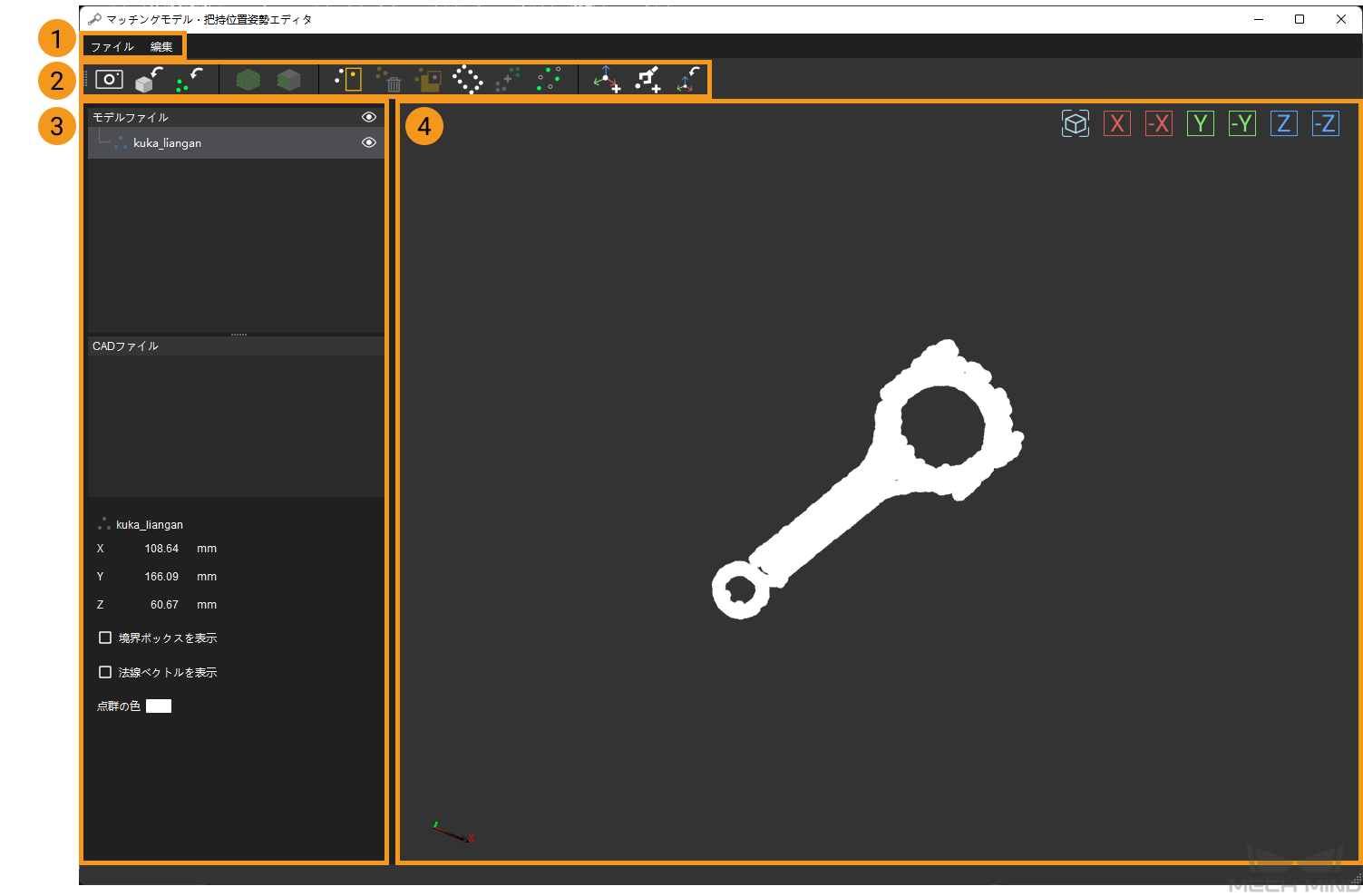The height and width of the screenshot is (896, 1363).
Task: Switch to isometric cube view
Action: pyautogui.click(x=1076, y=123)
